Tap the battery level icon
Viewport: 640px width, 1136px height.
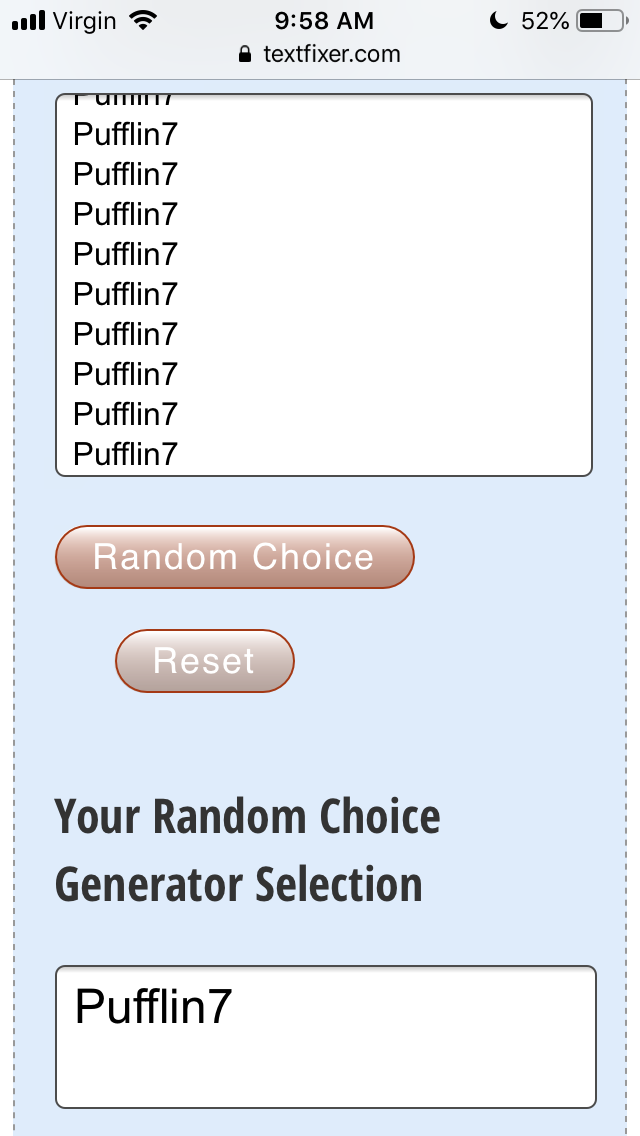[602, 21]
